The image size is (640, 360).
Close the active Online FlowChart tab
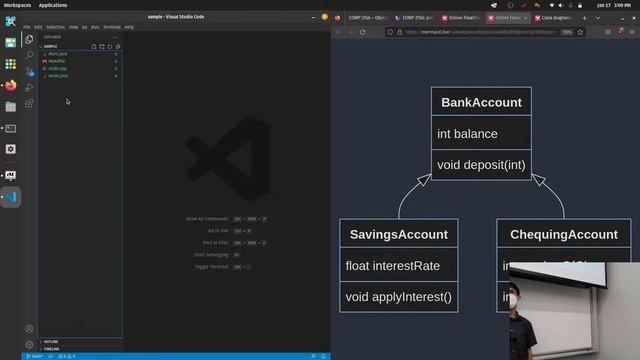525,18
